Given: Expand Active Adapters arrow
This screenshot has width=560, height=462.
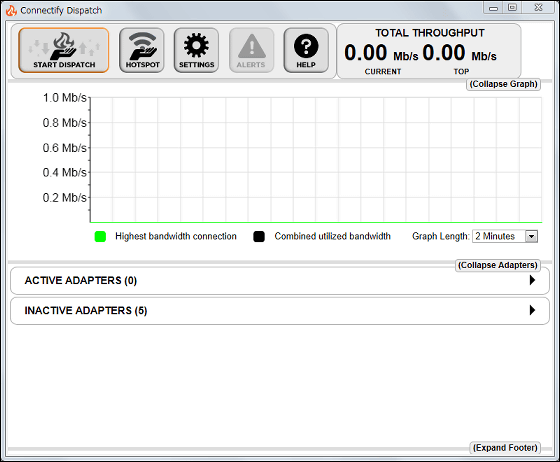Looking at the screenshot, I should [532, 280].
